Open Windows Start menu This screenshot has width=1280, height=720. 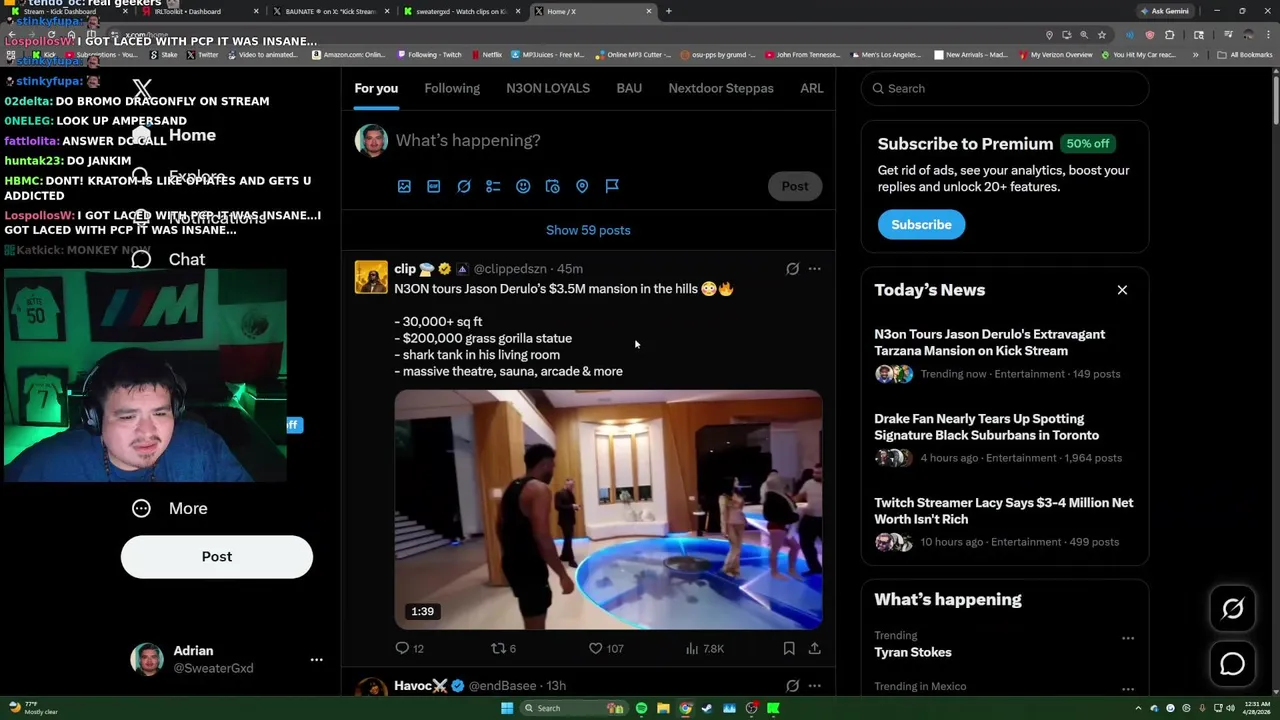tap(507, 708)
